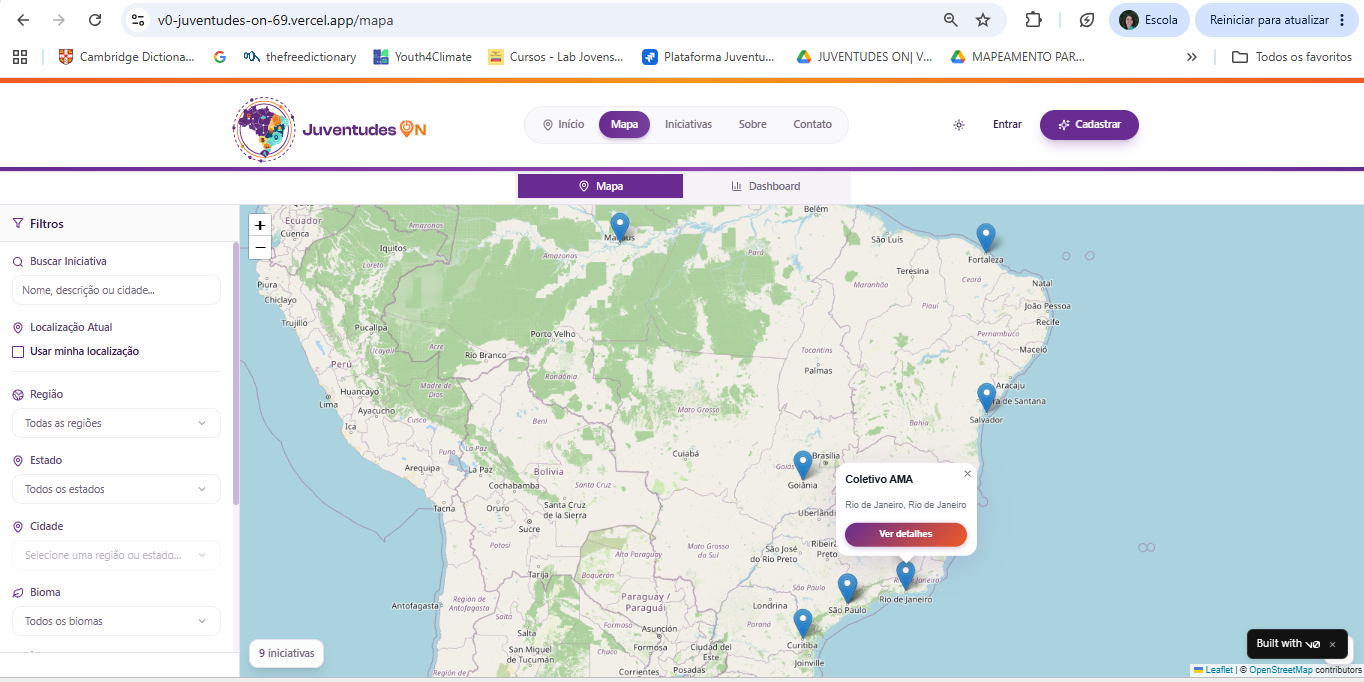Open the Youth4Climate bookmark
The height and width of the screenshot is (682, 1364).
(422, 57)
